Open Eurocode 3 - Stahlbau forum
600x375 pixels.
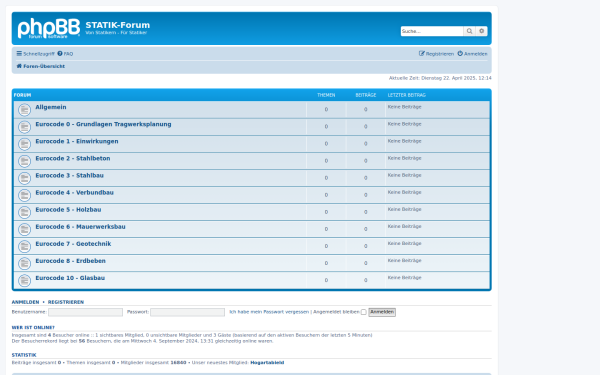click(x=70, y=176)
